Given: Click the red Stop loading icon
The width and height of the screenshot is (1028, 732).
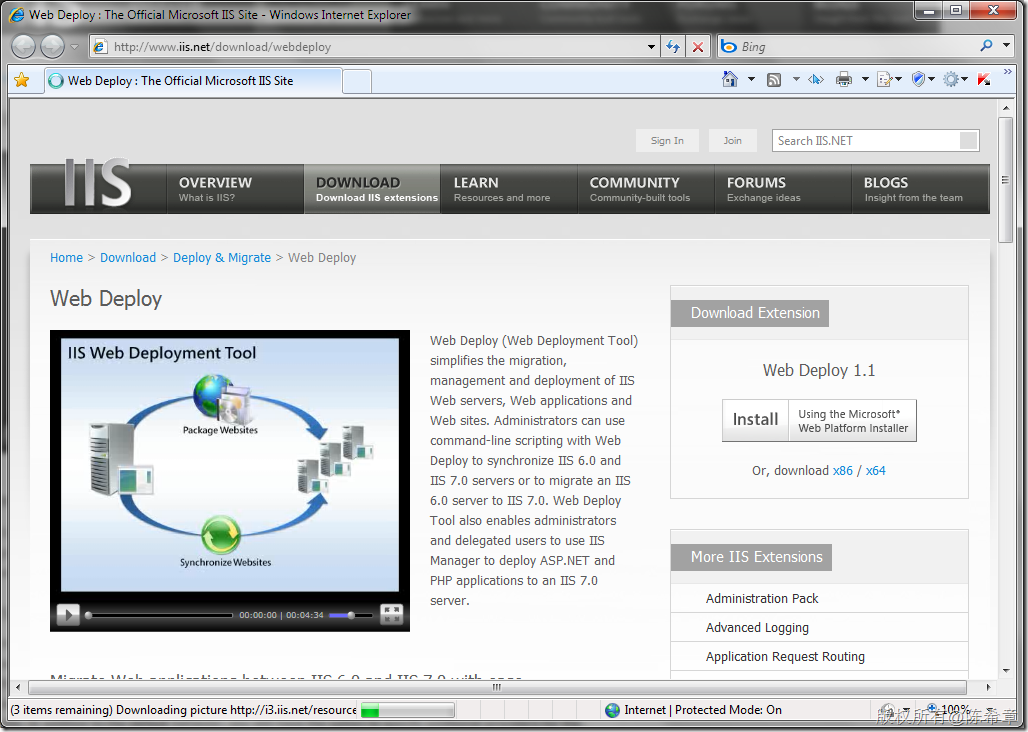Looking at the screenshot, I should pyautogui.click(x=698, y=47).
